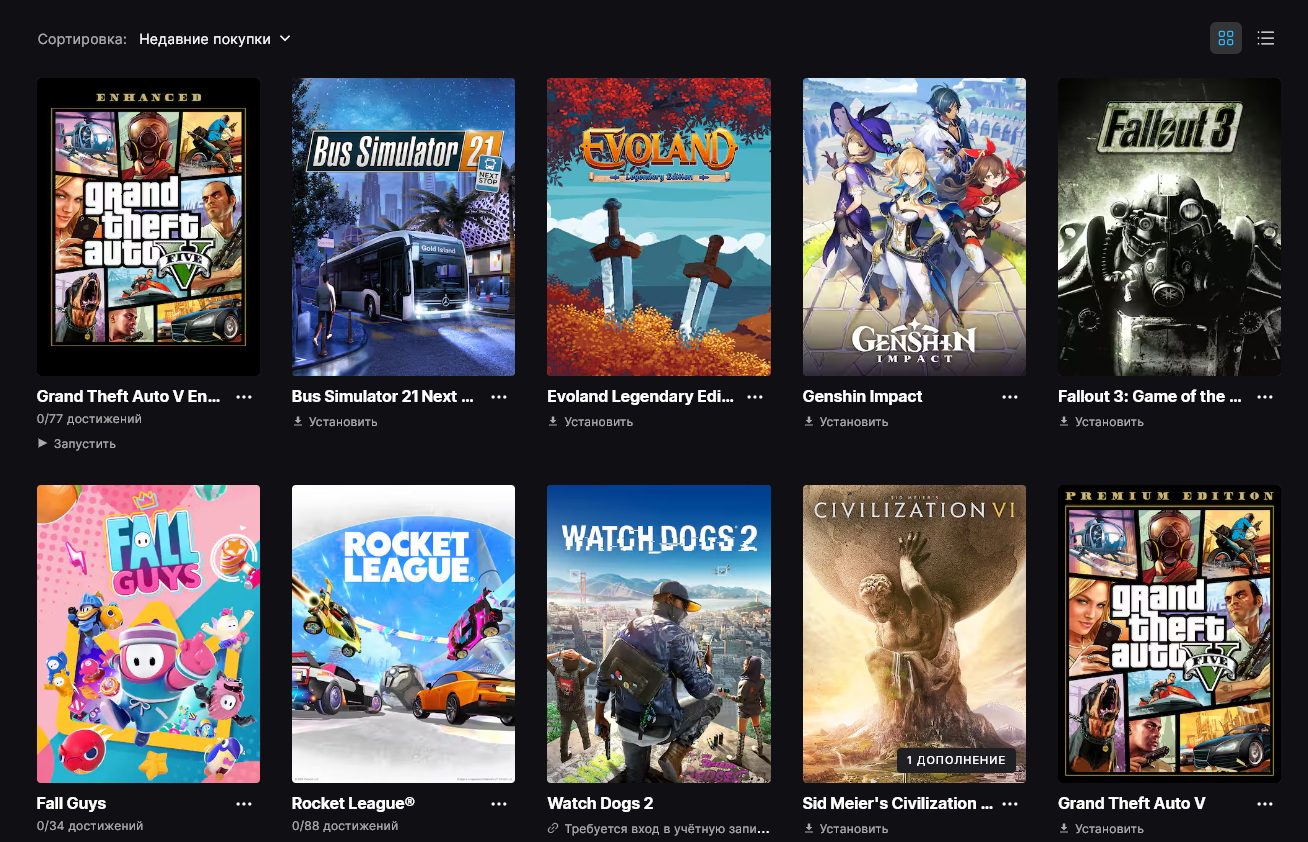Install Grand Theft Auto V Premium via Установить
This screenshot has width=1308, height=842.
point(1101,829)
